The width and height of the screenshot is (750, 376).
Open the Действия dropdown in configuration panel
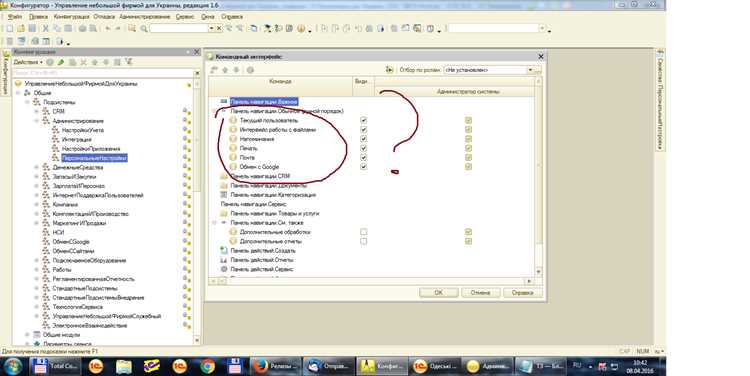click(28, 62)
